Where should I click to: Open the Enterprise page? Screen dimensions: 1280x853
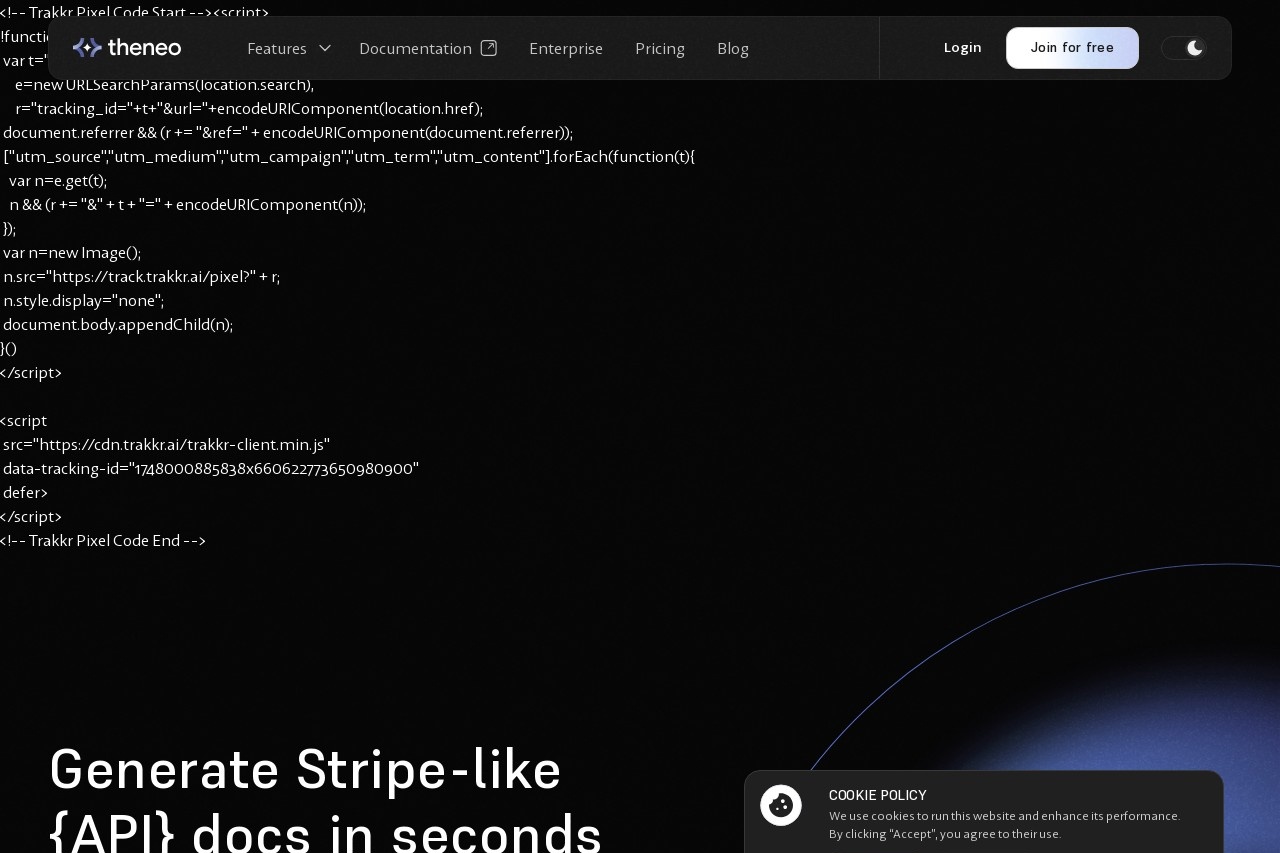pyautogui.click(x=566, y=48)
